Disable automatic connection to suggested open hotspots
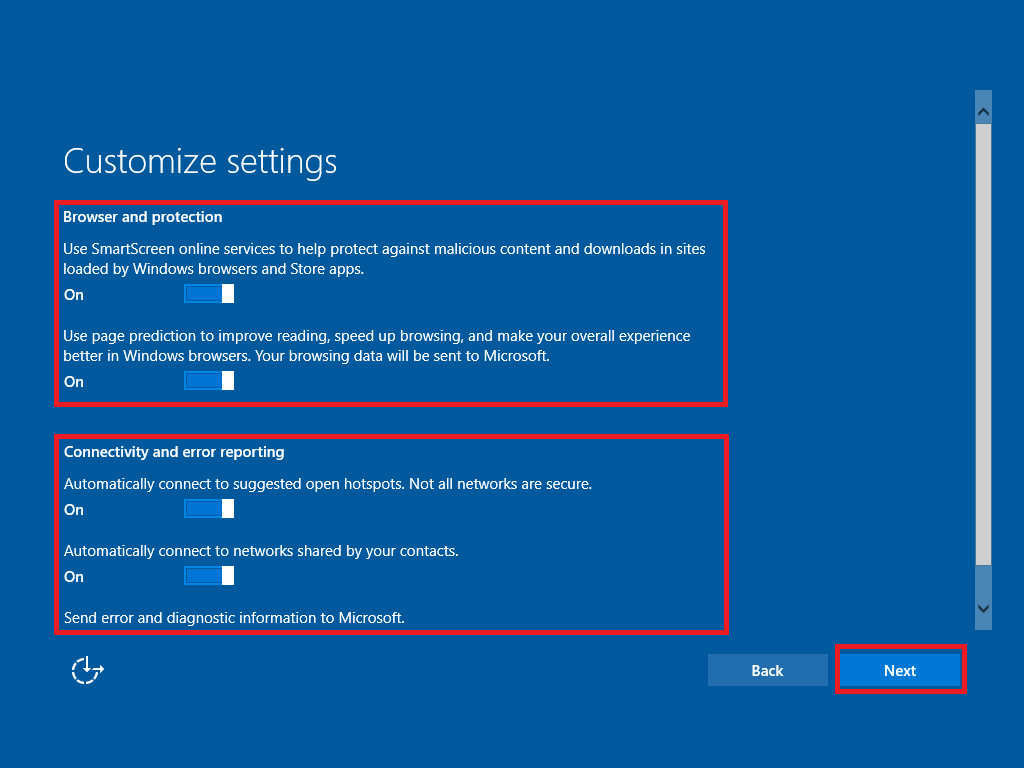Screen dimensions: 1024x768 [x=208, y=508]
